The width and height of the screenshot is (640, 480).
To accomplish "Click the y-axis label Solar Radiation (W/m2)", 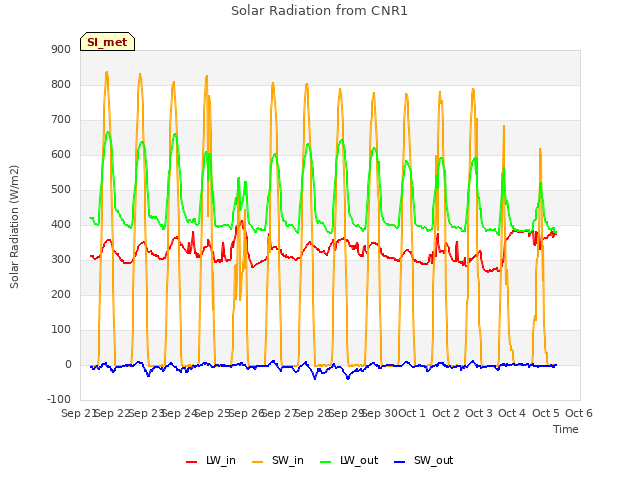I will tap(14, 227).
